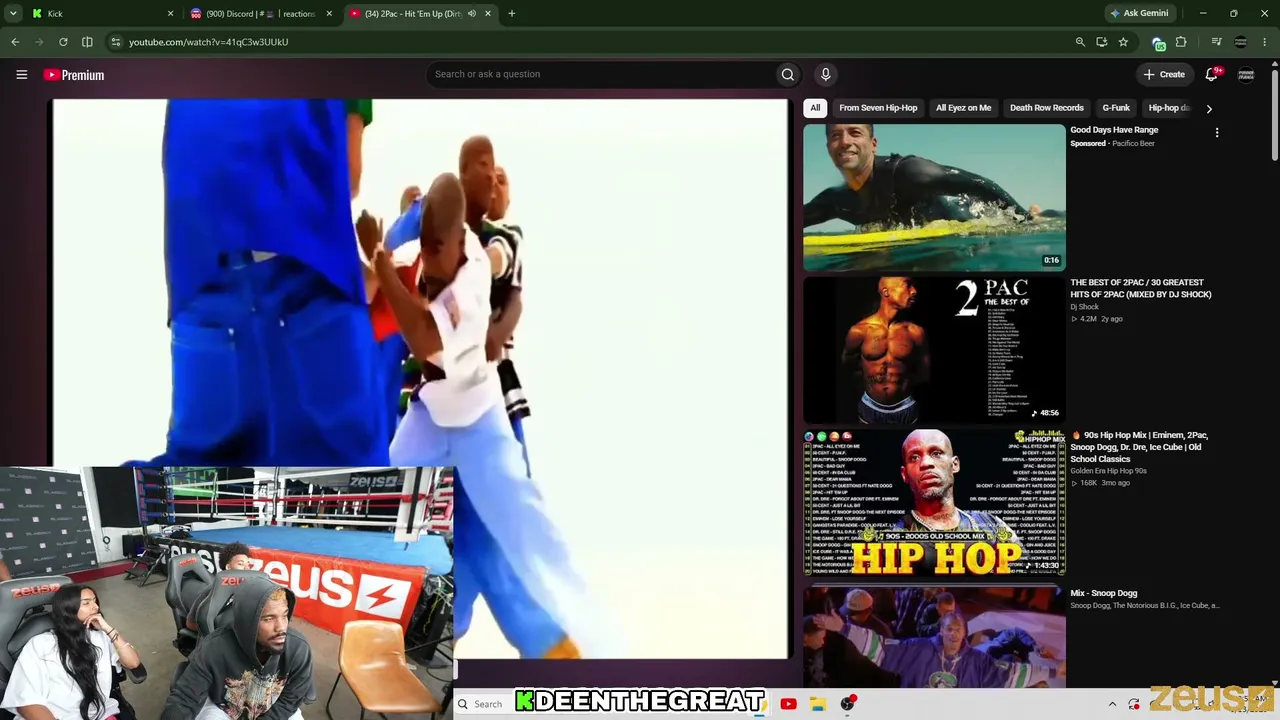Open the YouTube hamburger guide menu
Screen dimensions: 1280x720
point(21,74)
